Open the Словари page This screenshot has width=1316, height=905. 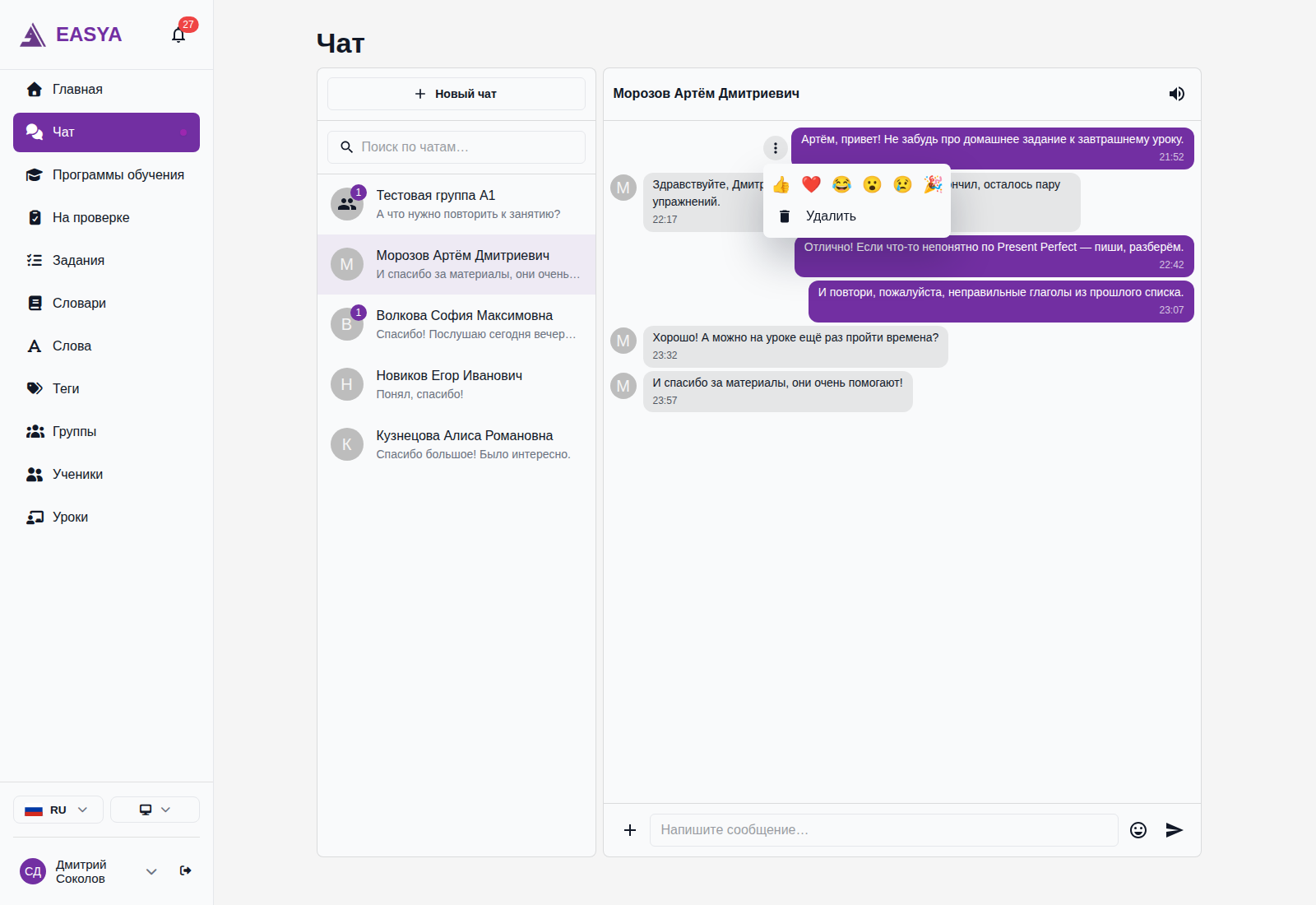pos(106,304)
